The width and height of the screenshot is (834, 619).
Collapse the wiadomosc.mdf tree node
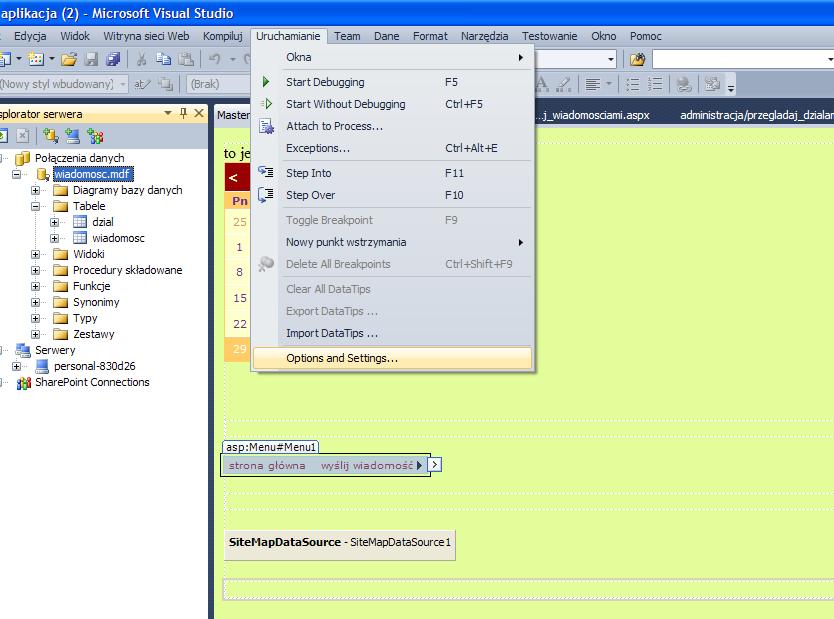pyautogui.click(x=16, y=174)
